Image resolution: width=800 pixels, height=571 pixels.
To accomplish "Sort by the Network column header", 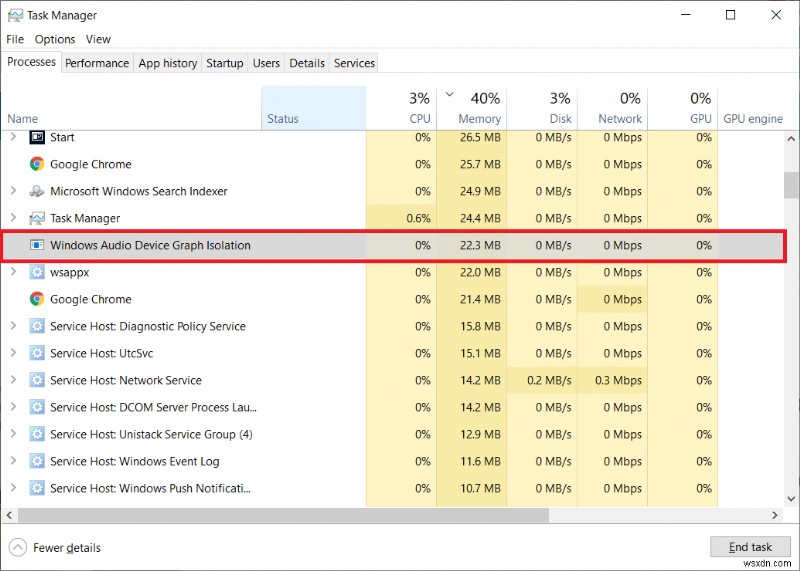I will click(x=613, y=108).
